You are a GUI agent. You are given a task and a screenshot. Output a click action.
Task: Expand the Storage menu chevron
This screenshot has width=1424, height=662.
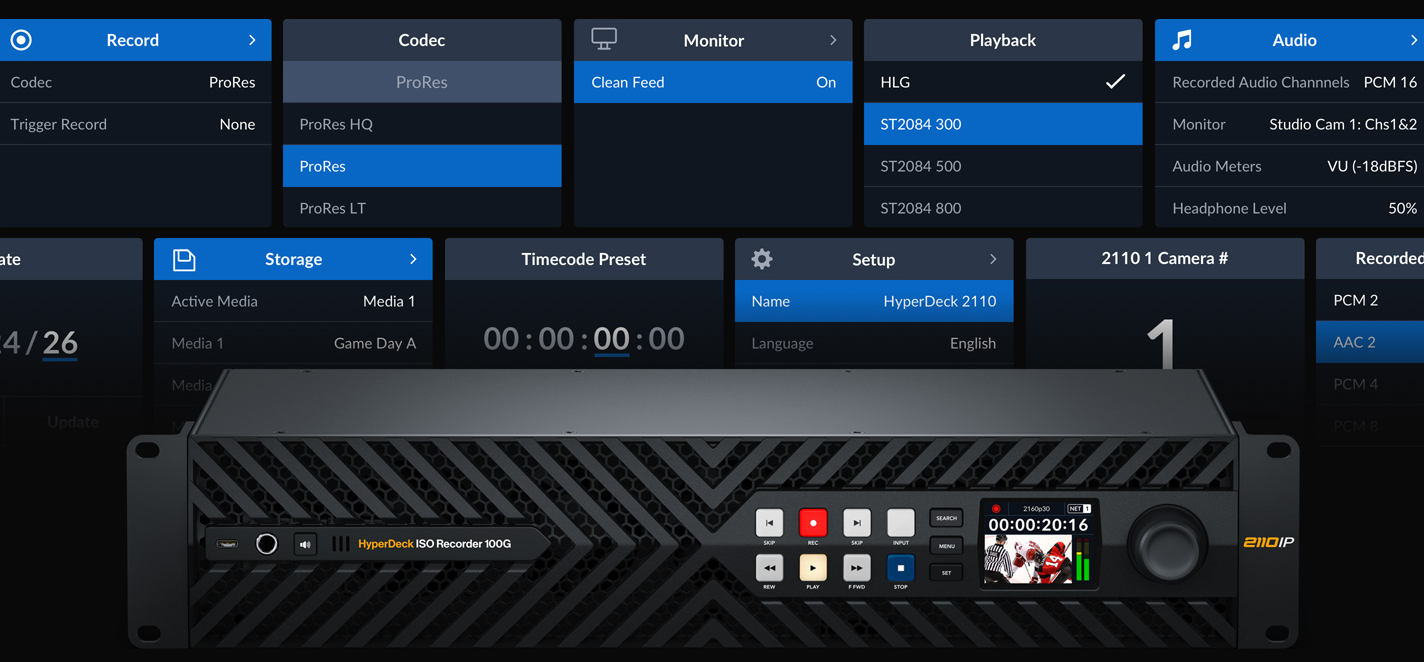click(413, 259)
